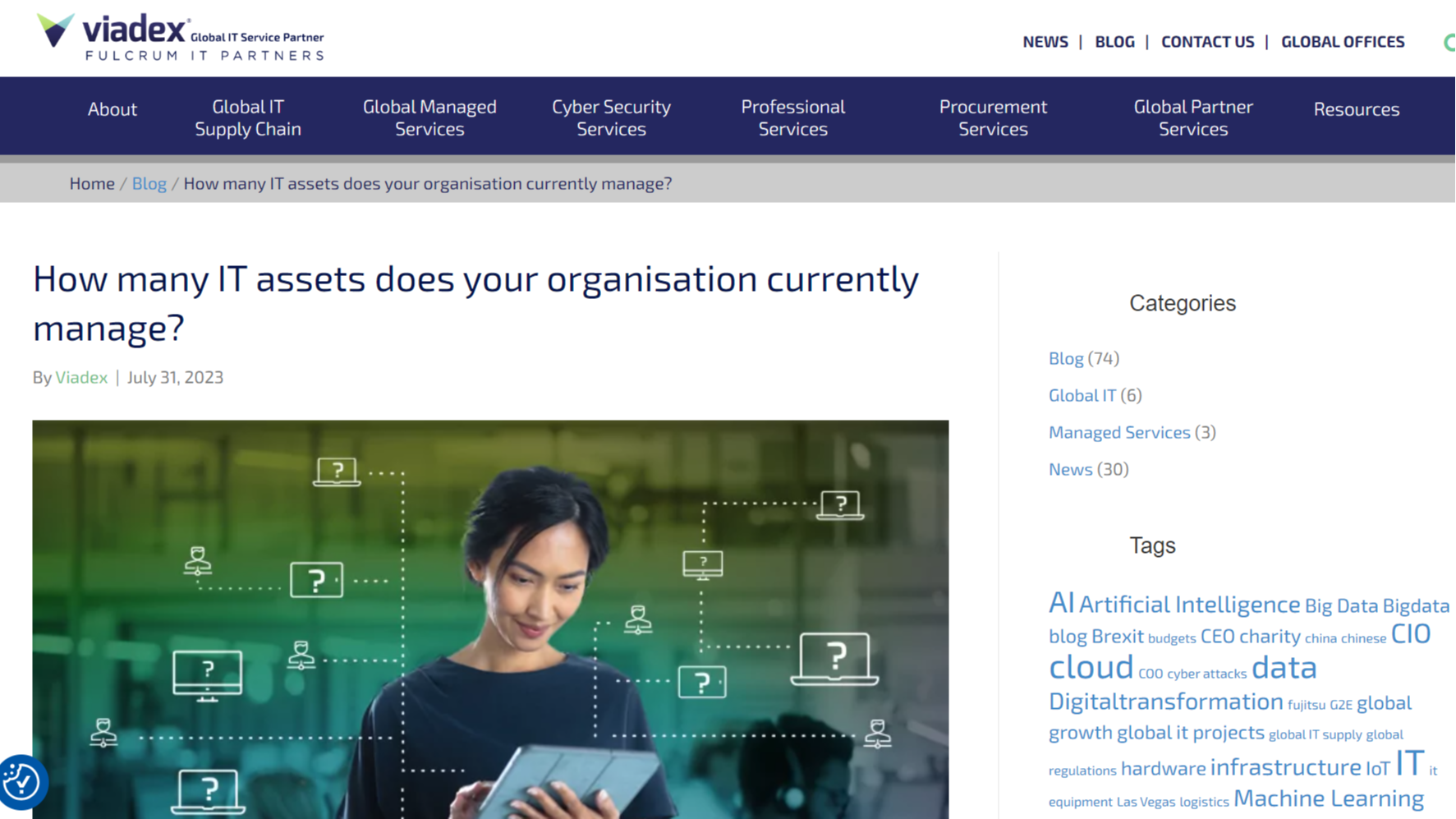Click the Home breadcrumb
Screen dimensions: 1456x819
pyautogui.click(x=92, y=183)
